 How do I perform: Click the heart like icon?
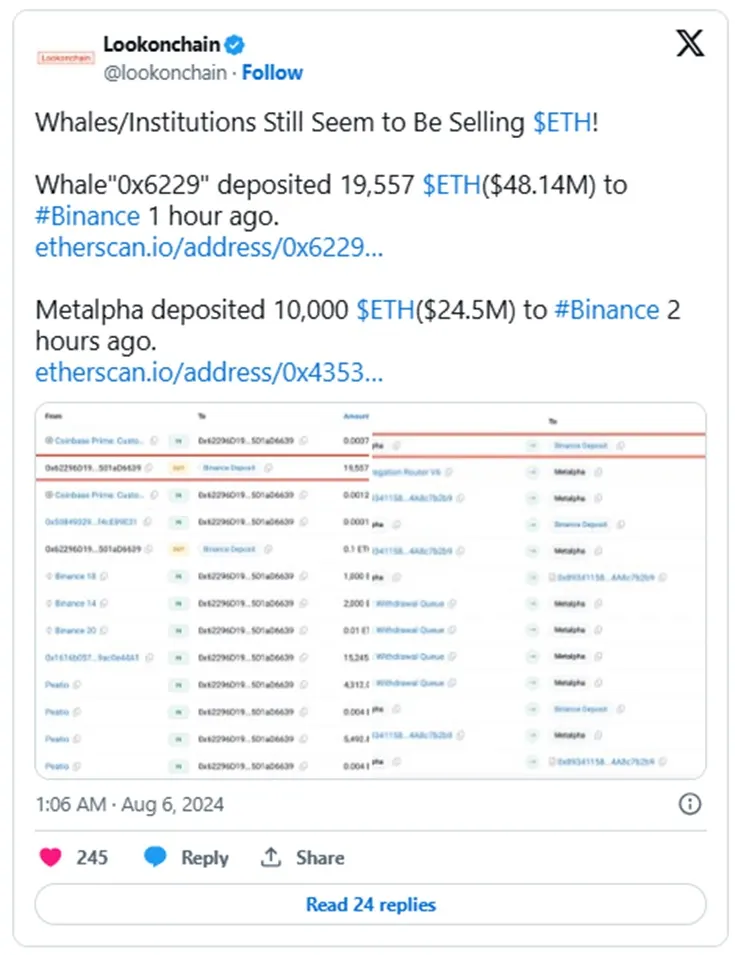[x=51, y=857]
